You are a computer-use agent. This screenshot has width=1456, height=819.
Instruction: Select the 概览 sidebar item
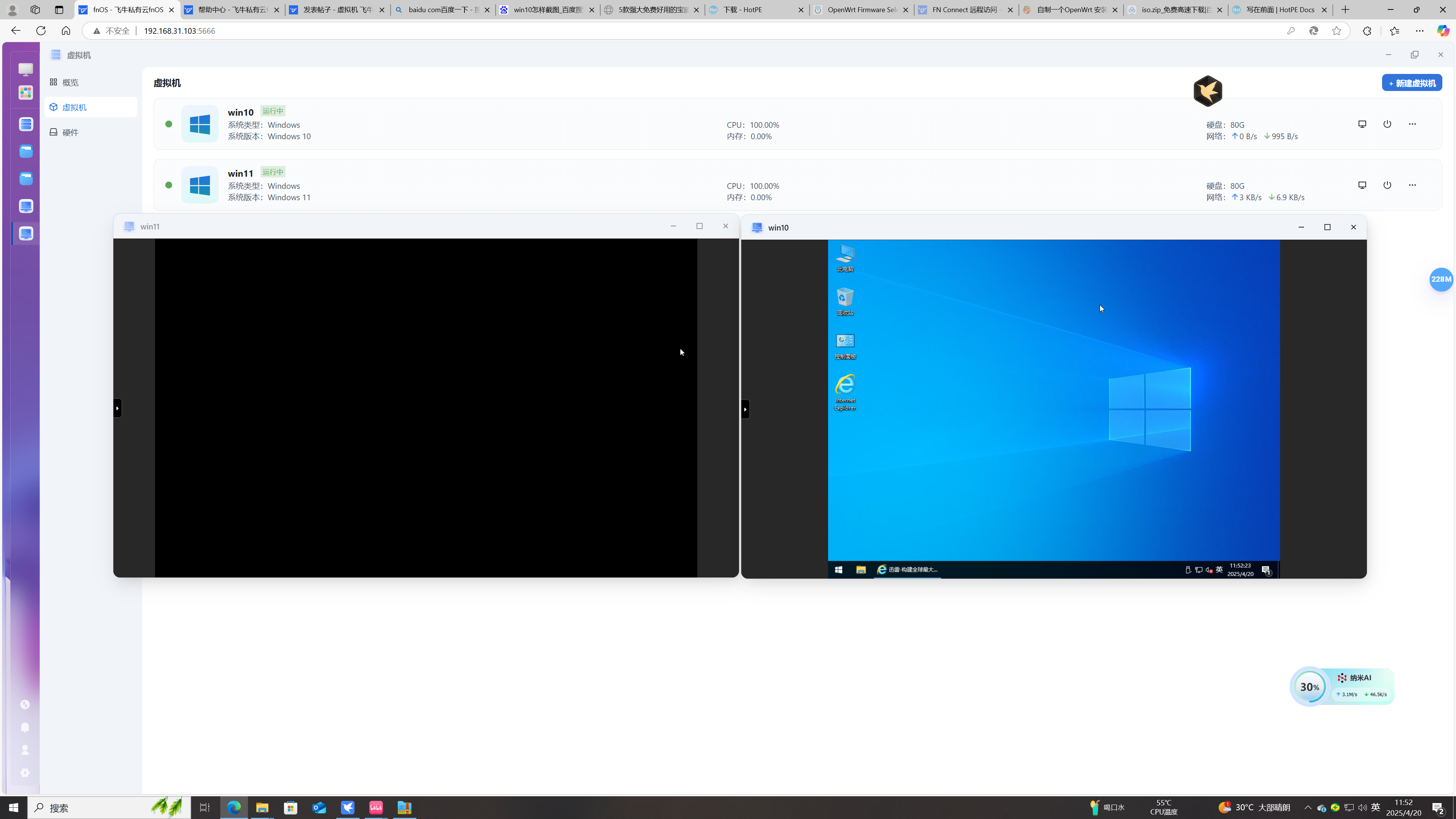click(x=71, y=83)
